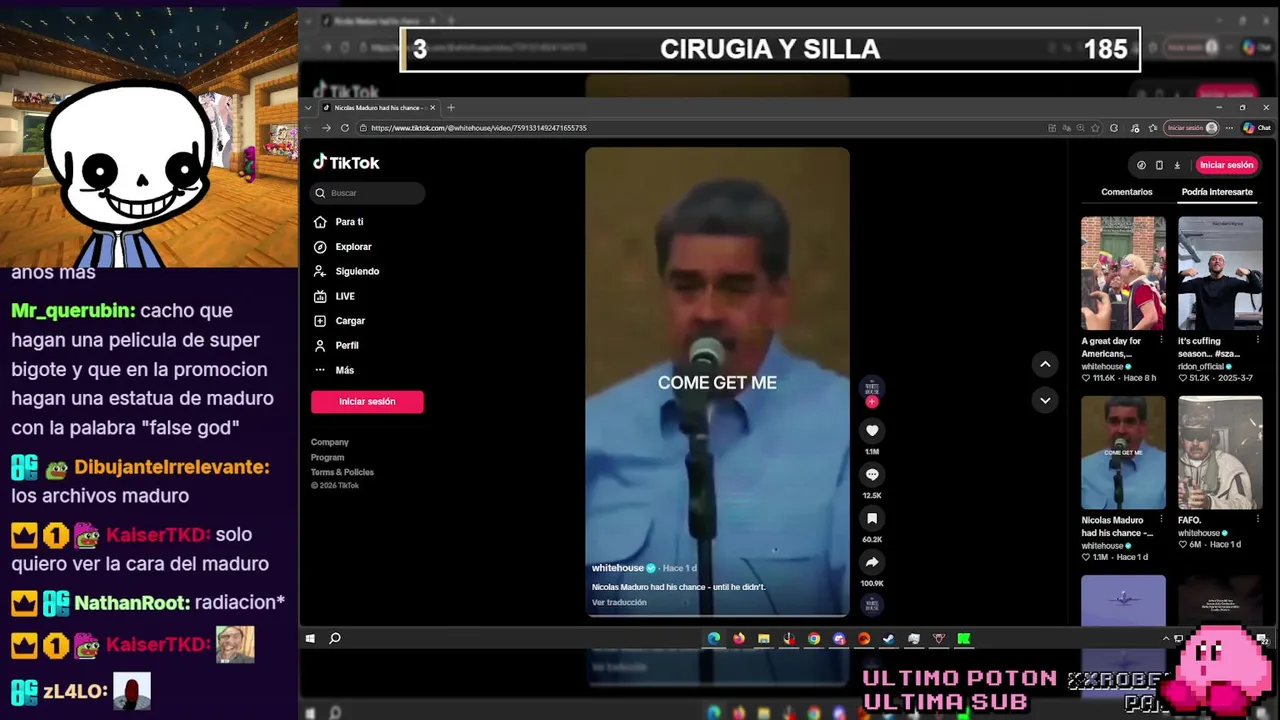Open Steam from the taskbar

[889, 638]
